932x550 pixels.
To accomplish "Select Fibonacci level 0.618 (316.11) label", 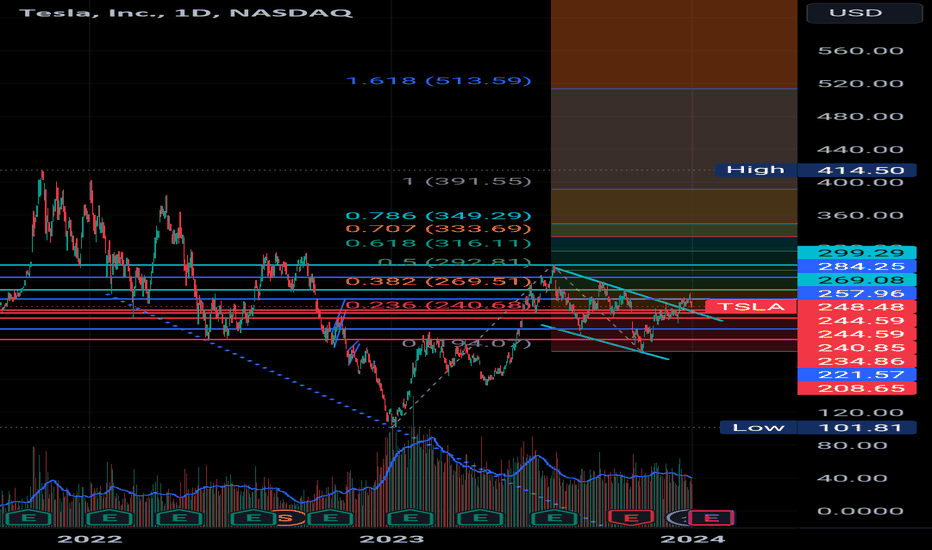I will (x=439, y=243).
